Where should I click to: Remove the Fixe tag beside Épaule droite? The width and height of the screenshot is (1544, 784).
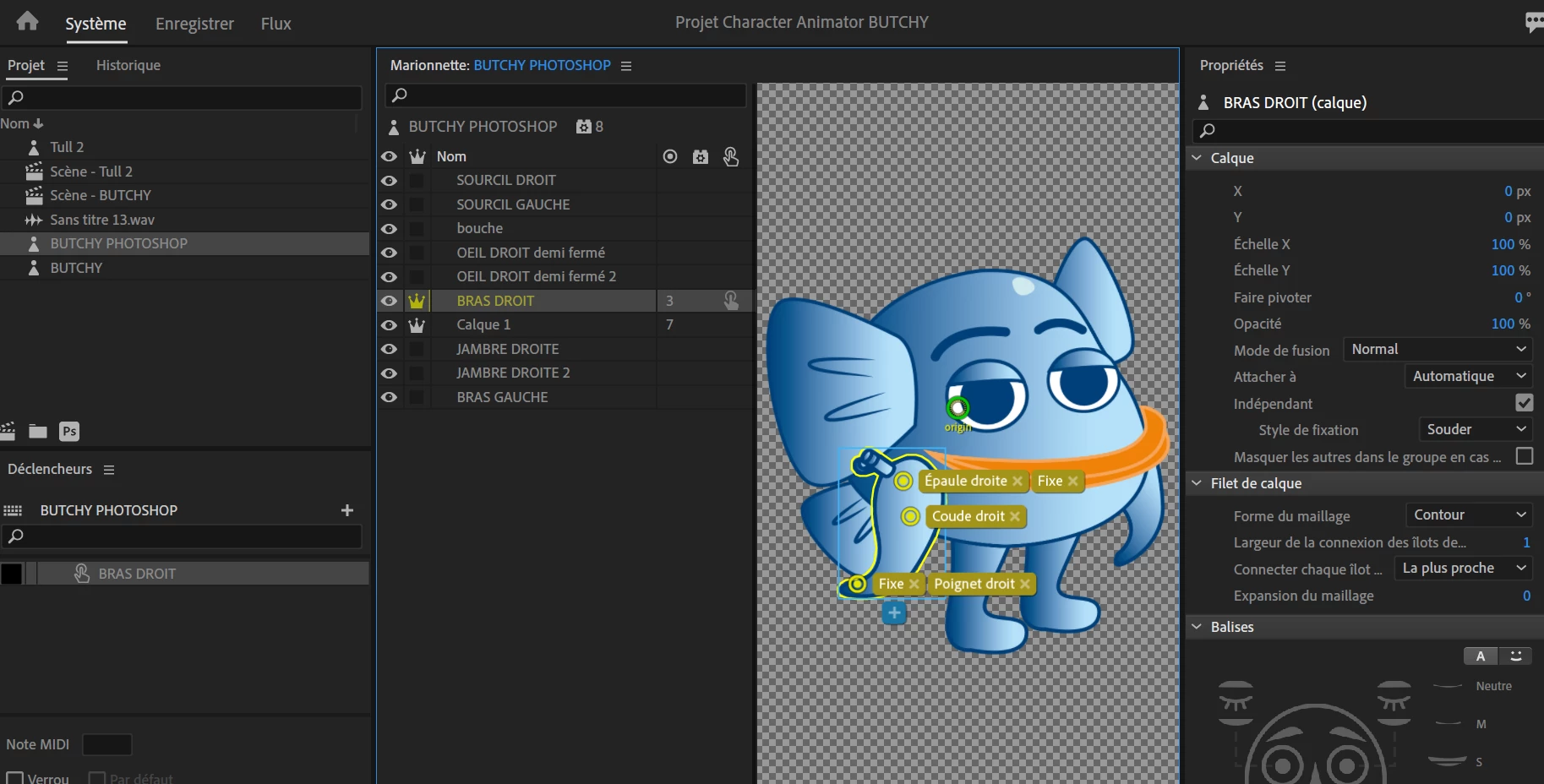[1072, 481]
